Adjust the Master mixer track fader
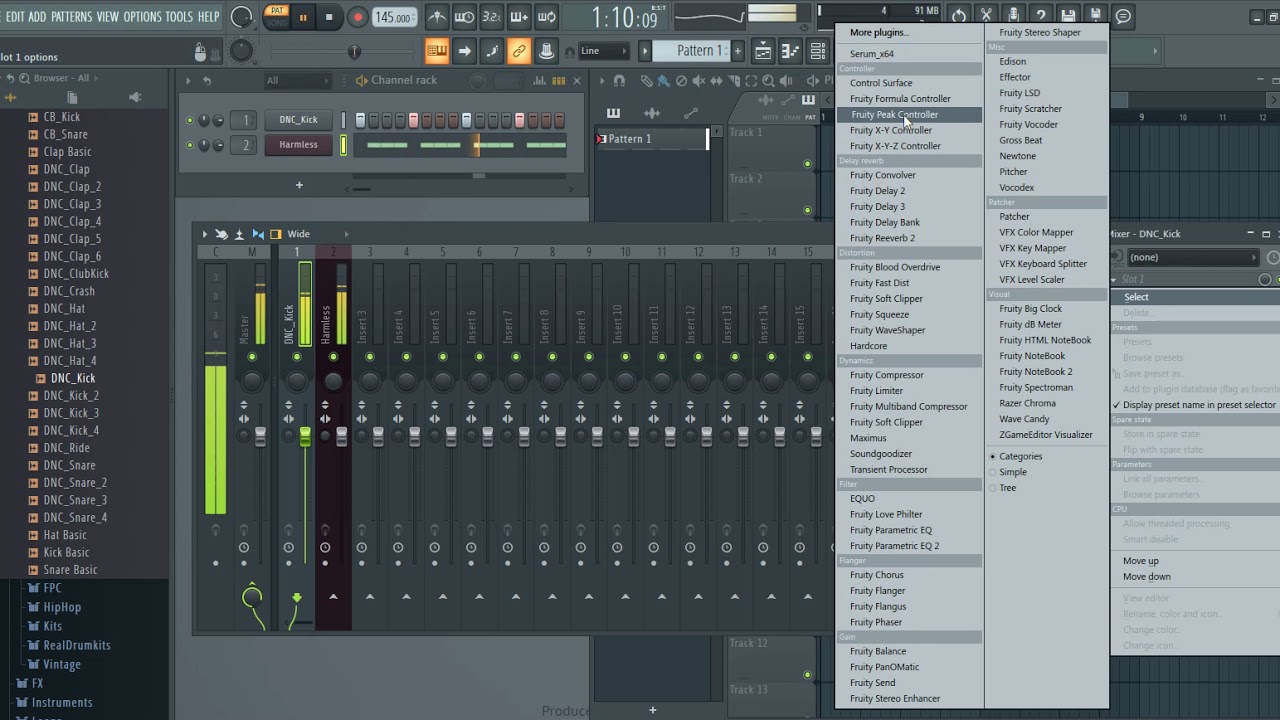This screenshot has height=720, width=1280. [261, 437]
